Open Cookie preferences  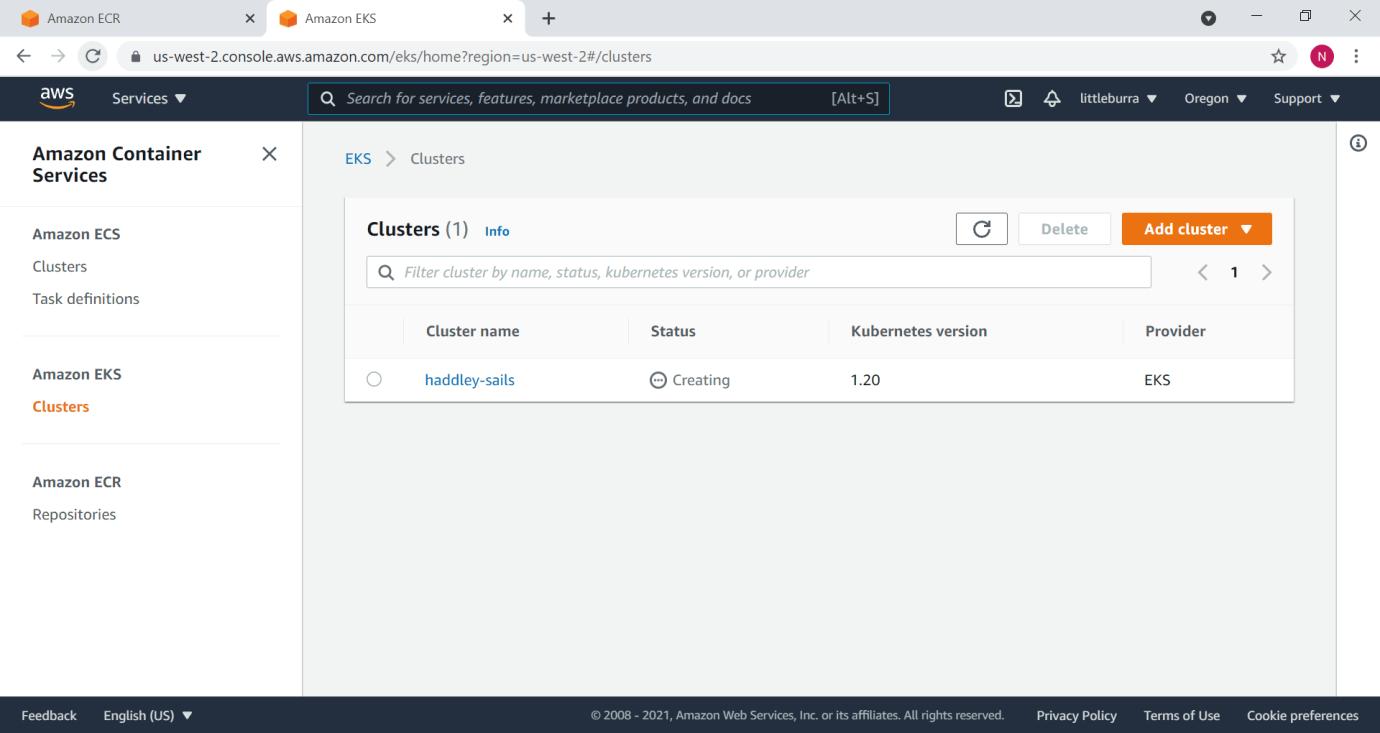coord(1302,715)
